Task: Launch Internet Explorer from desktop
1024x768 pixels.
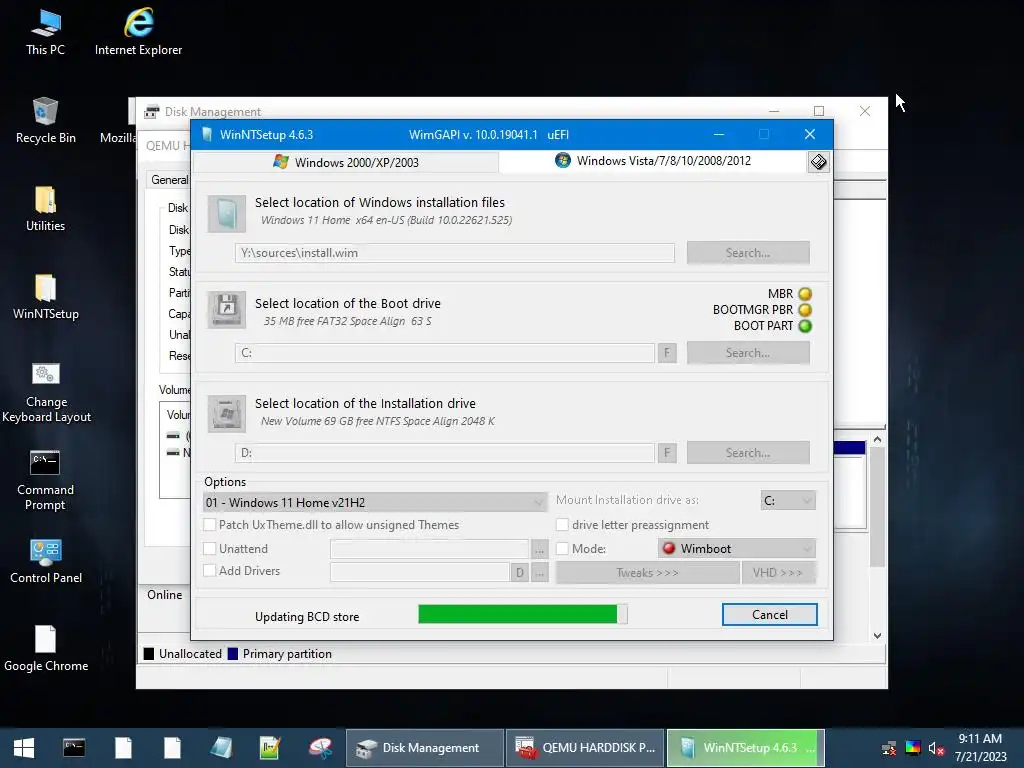Action: [138, 33]
